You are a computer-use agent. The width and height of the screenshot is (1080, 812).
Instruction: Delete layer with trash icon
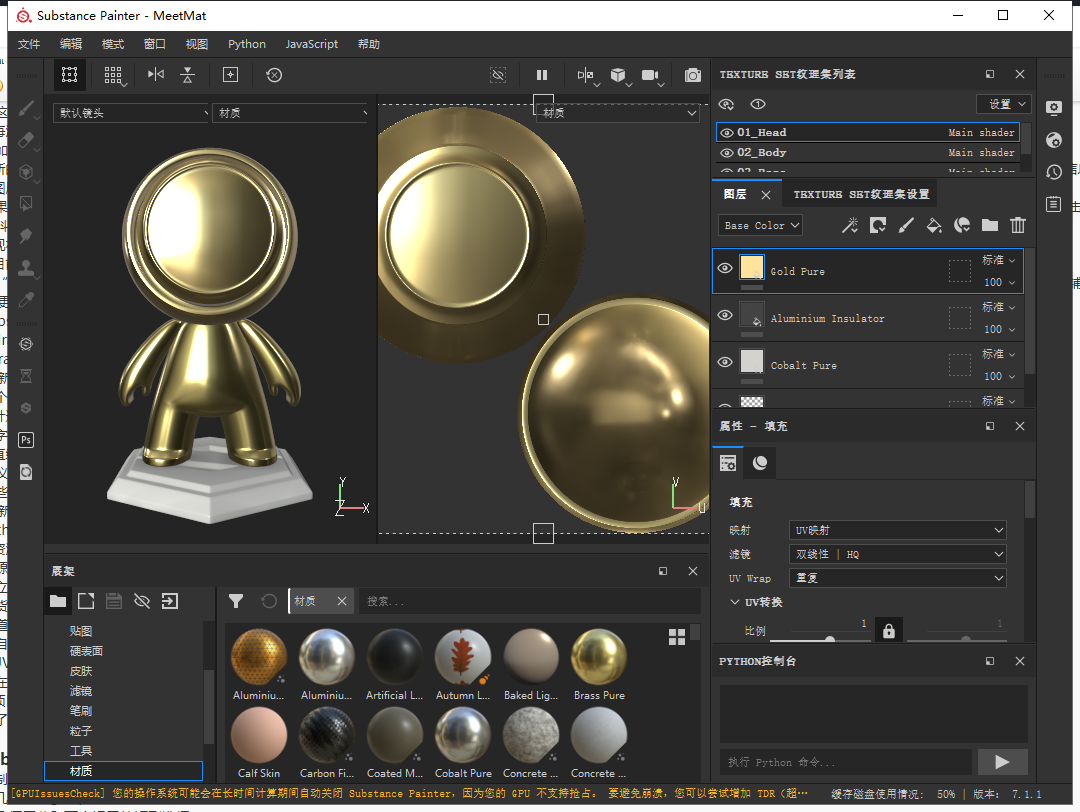tap(1018, 225)
